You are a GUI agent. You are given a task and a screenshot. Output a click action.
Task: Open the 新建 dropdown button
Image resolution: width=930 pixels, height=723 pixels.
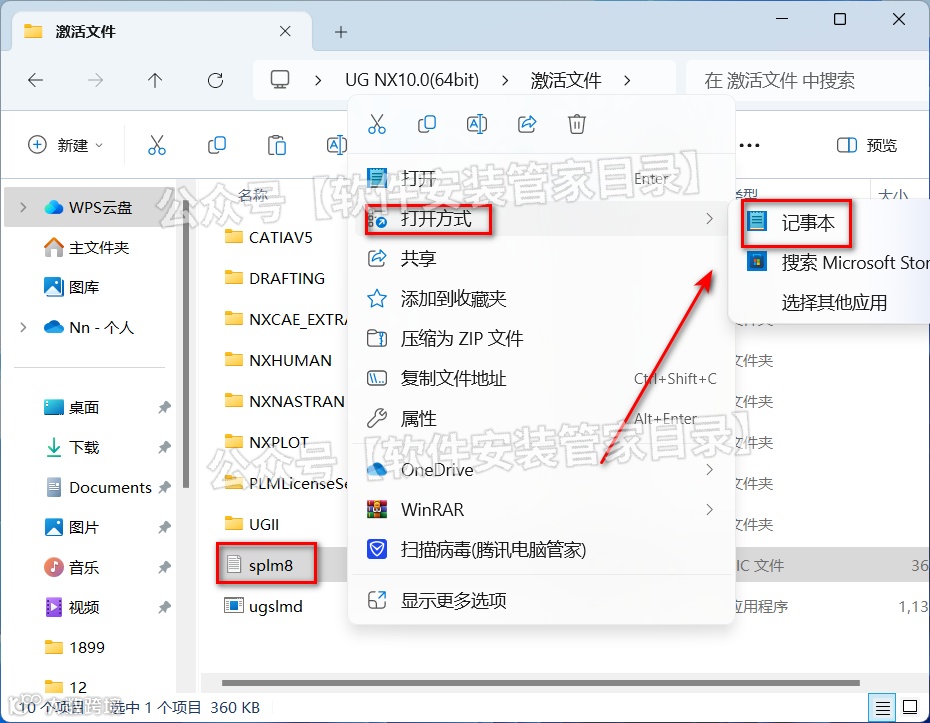pos(66,145)
